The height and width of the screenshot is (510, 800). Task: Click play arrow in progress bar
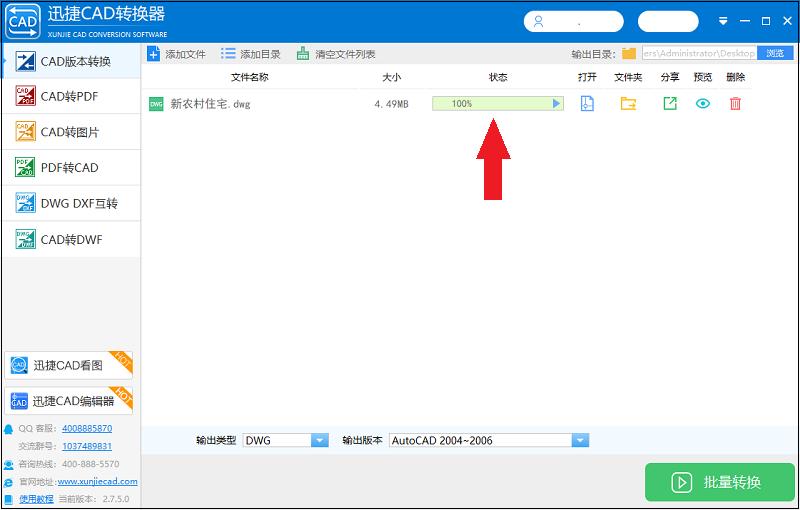click(x=556, y=104)
